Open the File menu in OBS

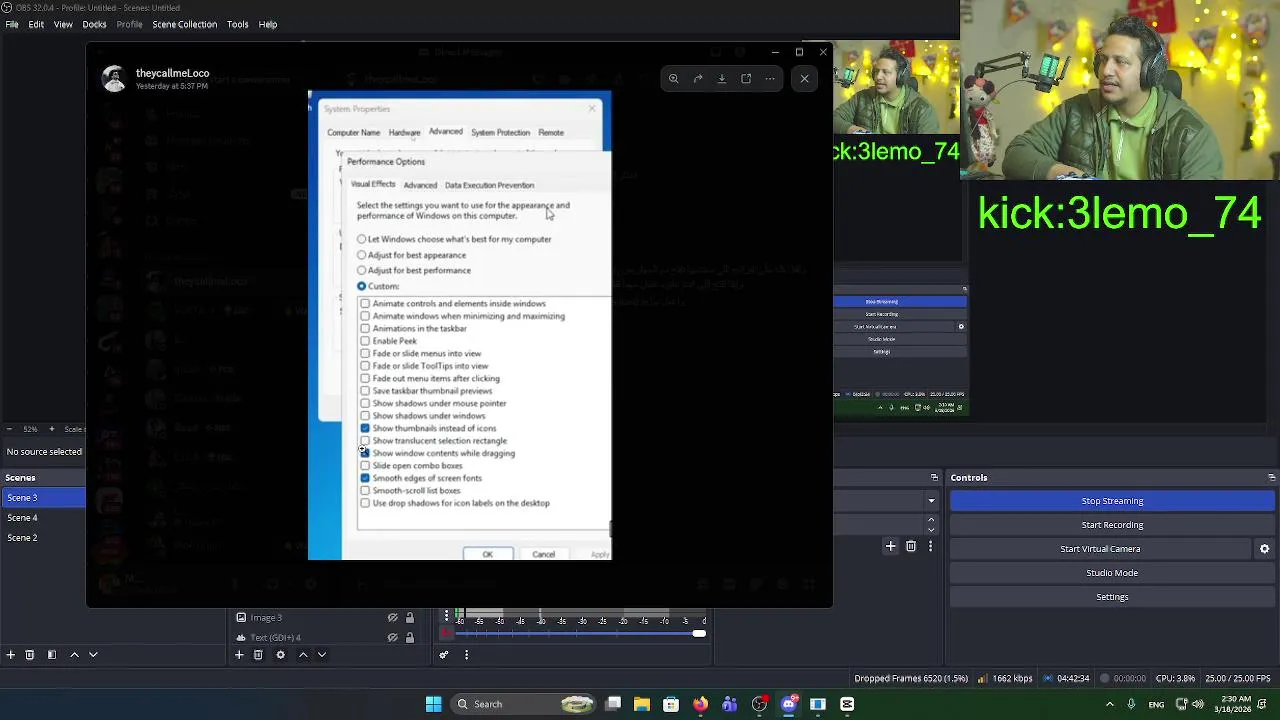pos(12,24)
